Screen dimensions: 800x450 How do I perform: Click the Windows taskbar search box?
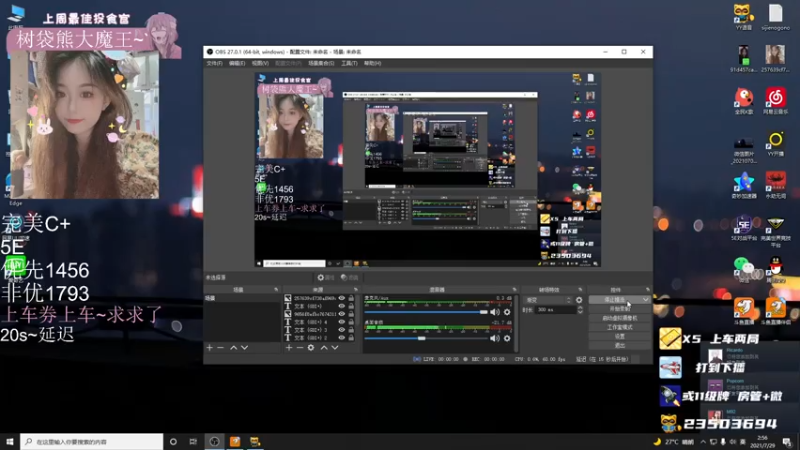92,441
